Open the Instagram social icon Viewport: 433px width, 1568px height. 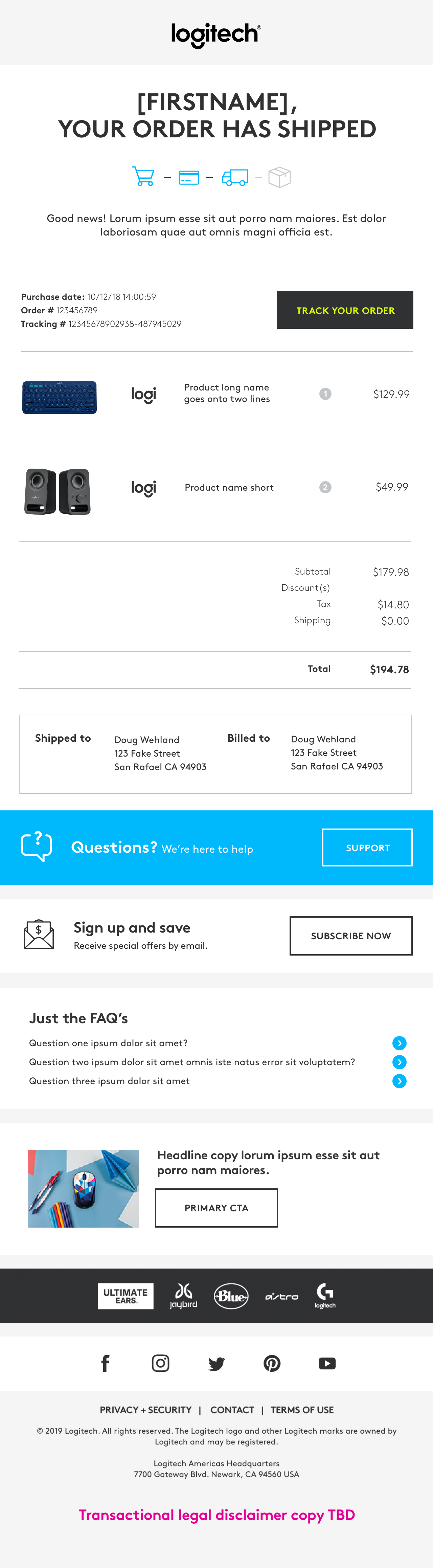(x=161, y=1364)
